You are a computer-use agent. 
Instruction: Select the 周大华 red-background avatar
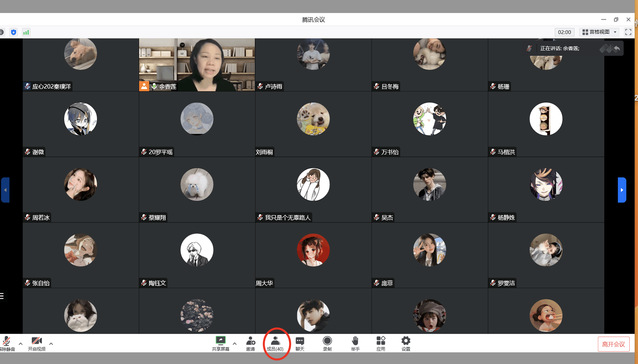(313, 250)
